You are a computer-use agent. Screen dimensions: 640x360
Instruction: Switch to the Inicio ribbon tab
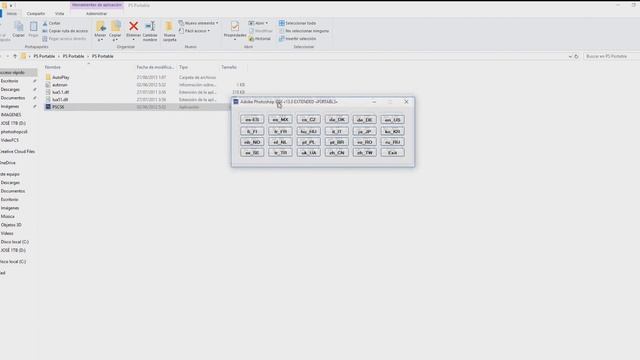click(12, 13)
